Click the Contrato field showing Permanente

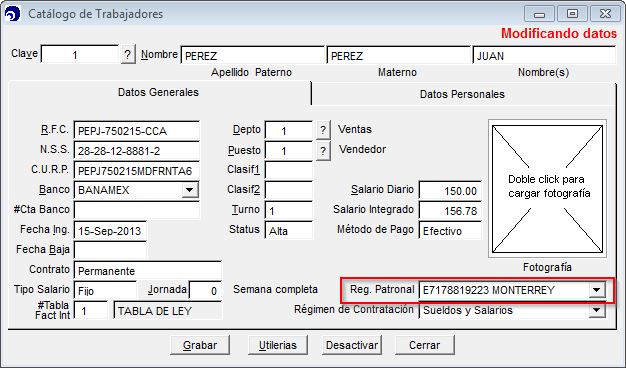pyautogui.click(x=148, y=271)
